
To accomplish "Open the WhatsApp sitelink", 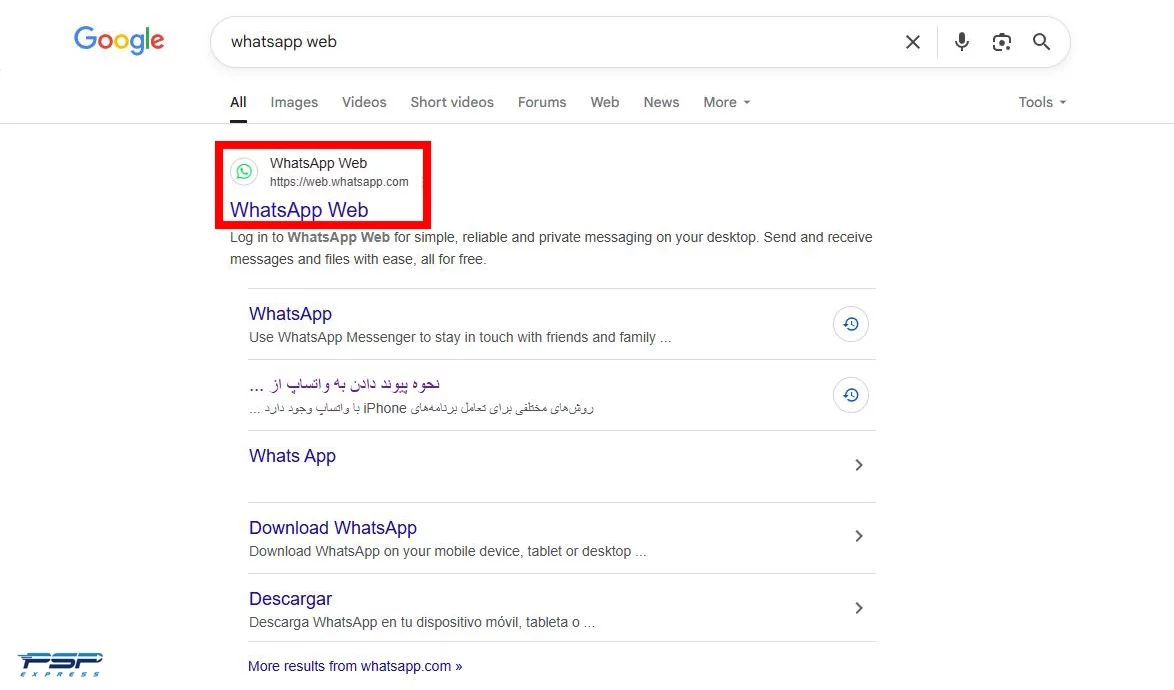I will click(291, 314).
